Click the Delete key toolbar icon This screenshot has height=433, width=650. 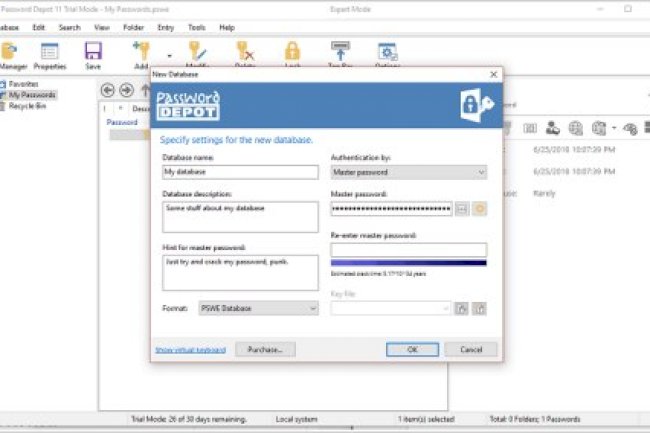[245, 54]
